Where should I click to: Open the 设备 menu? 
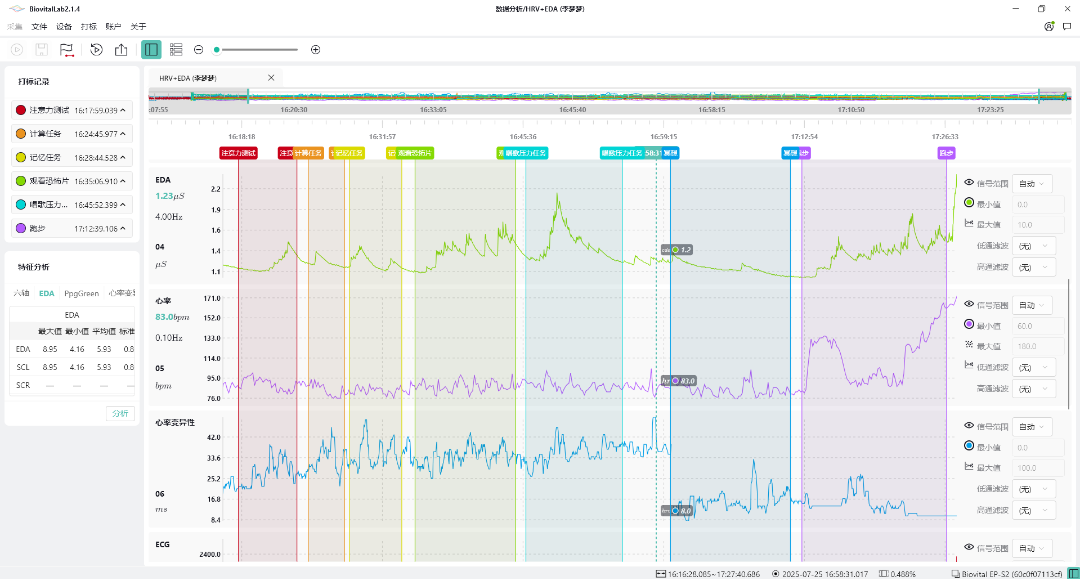click(64, 26)
